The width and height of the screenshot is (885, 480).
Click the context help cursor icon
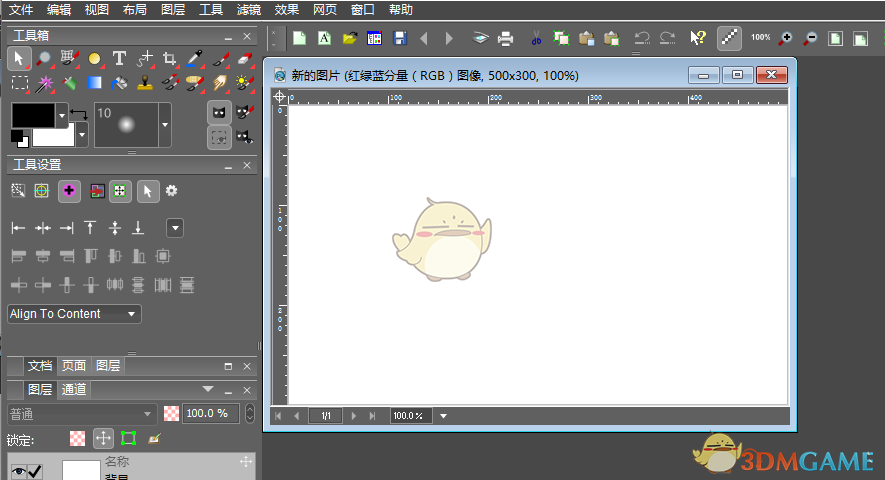tap(698, 38)
